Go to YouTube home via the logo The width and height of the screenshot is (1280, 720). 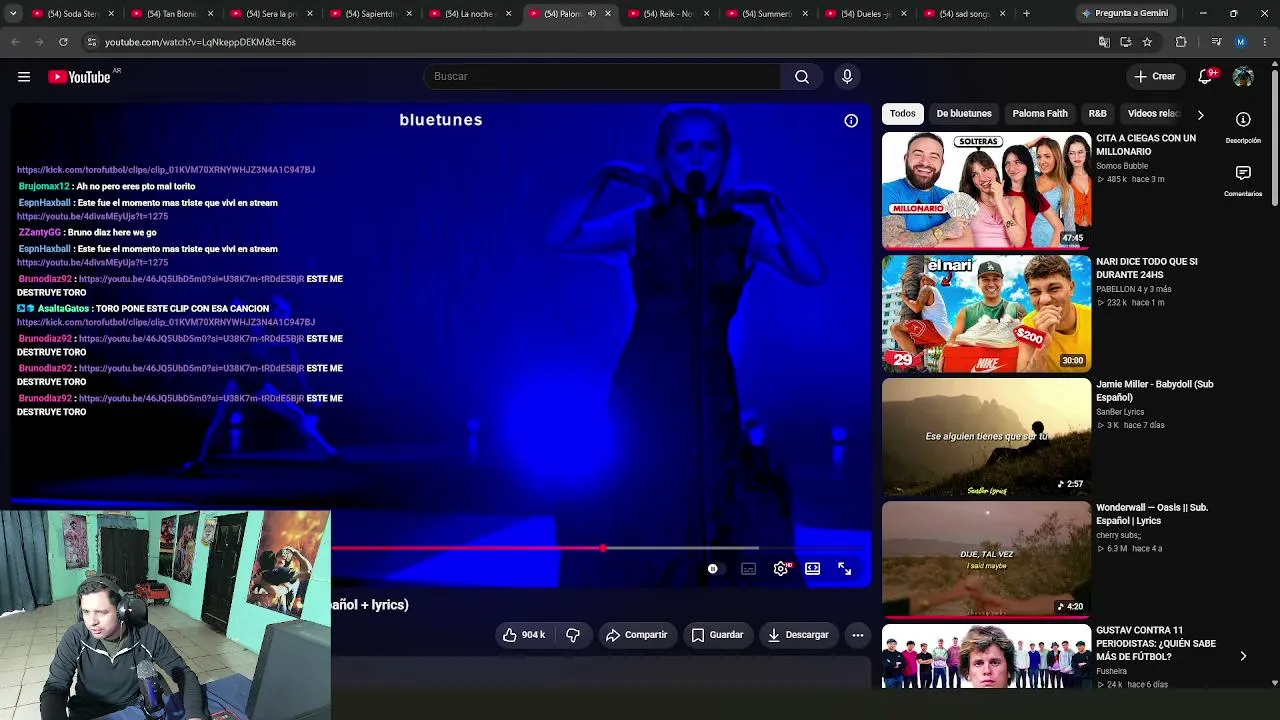point(79,77)
